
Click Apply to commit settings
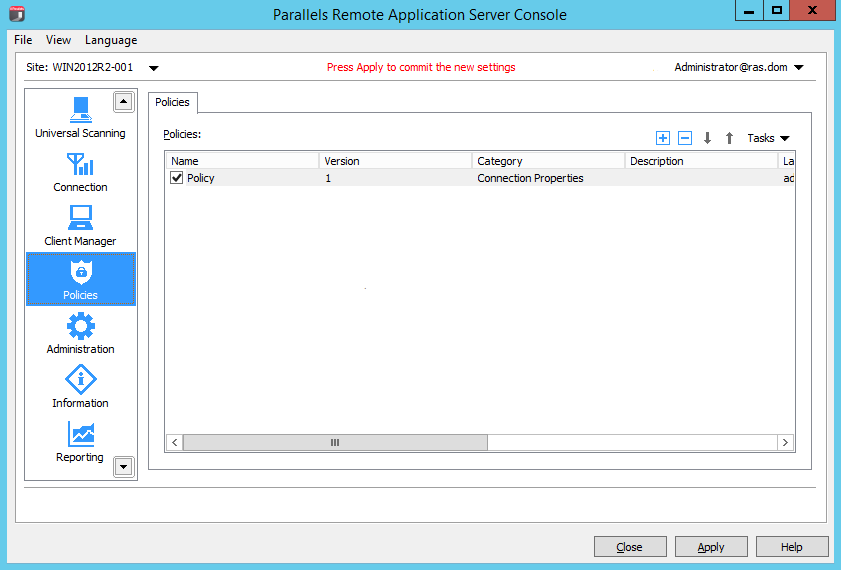711,547
